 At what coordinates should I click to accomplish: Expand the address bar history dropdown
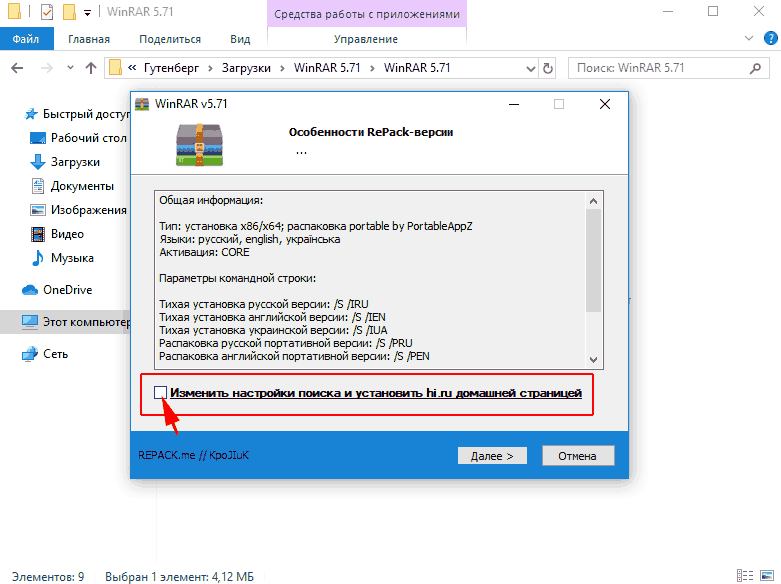tap(531, 68)
